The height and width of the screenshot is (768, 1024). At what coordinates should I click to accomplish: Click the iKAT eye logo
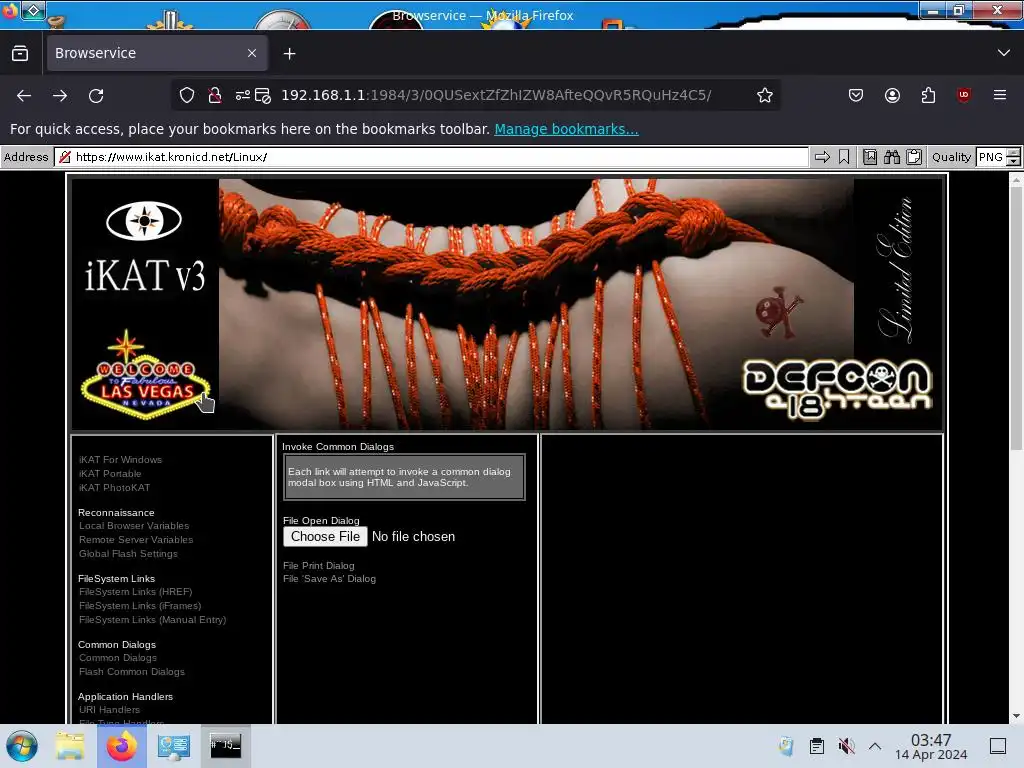click(144, 221)
